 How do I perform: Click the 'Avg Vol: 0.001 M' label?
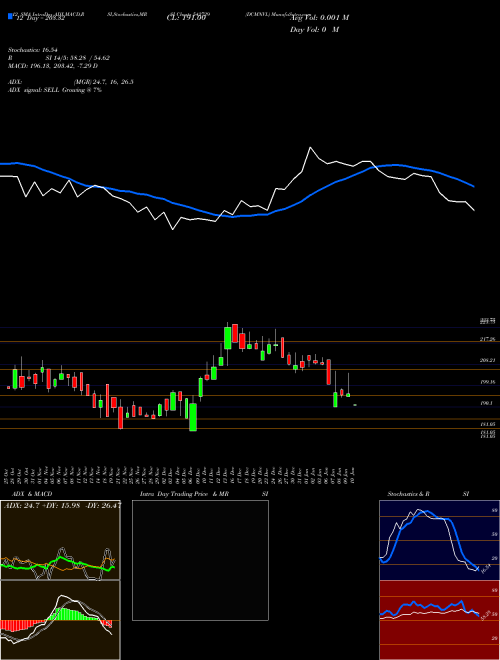coord(319,18)
